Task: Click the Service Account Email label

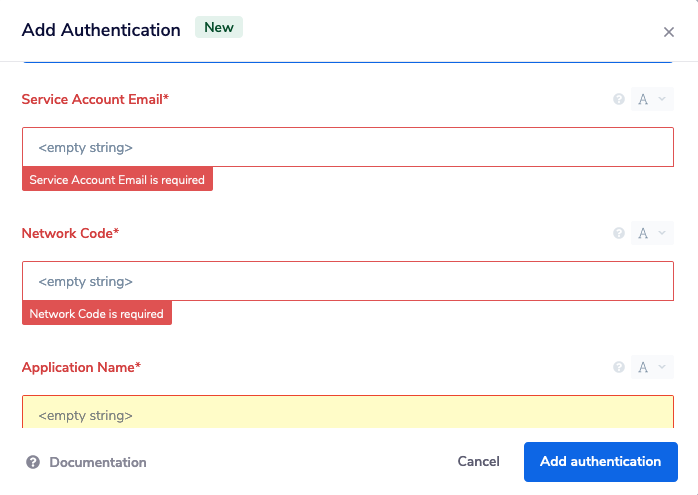Action: coord(95,99)
